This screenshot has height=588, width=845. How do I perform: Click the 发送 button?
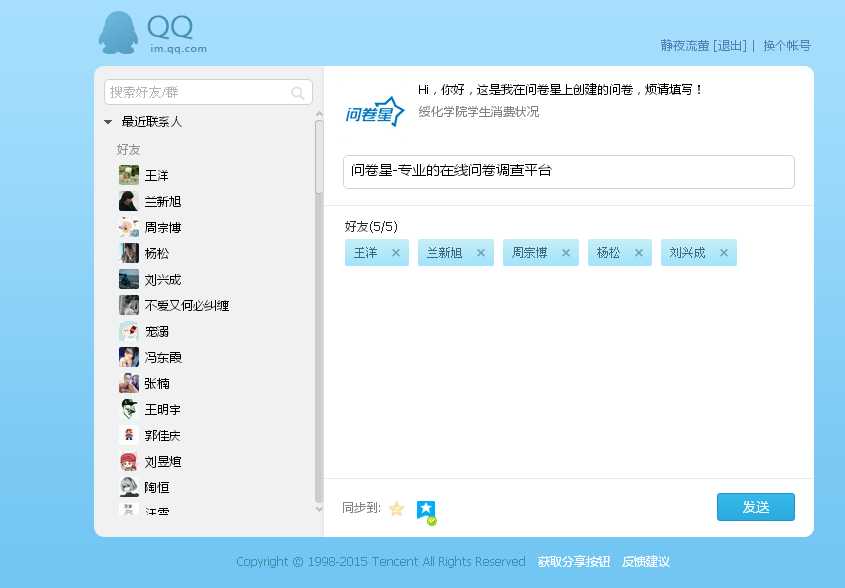pyautogui.click(x=756, y=507)
